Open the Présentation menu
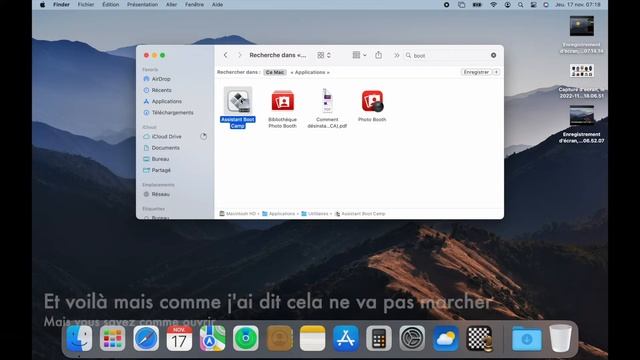This screenshot has height=360, width=640. [x=142, y=4]
